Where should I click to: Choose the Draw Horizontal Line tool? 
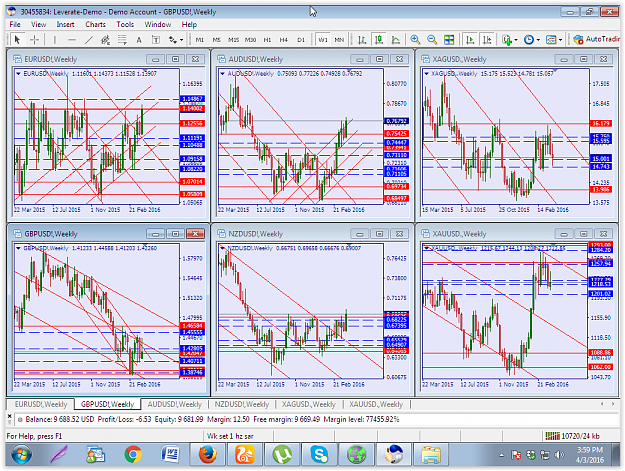coord(72,39)
